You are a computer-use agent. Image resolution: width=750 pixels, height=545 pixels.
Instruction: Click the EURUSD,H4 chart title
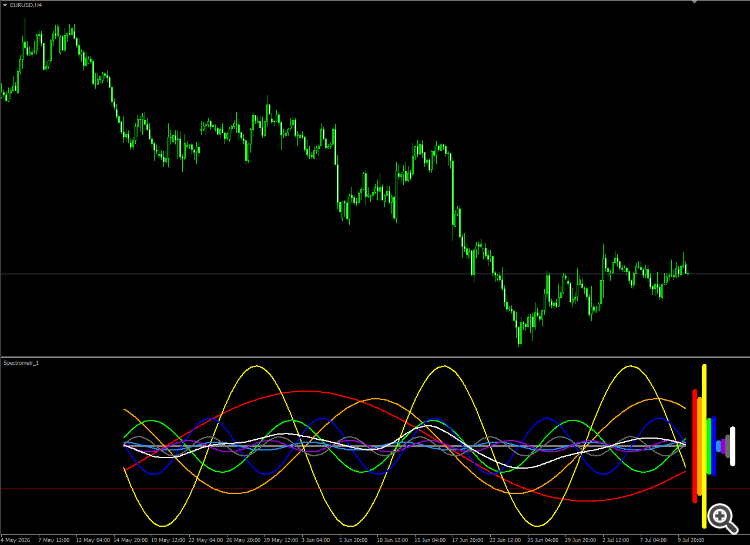coord(26,5)
